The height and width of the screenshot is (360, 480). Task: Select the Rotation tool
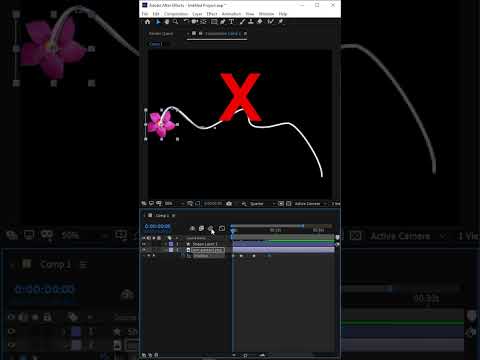click(186, 22)
